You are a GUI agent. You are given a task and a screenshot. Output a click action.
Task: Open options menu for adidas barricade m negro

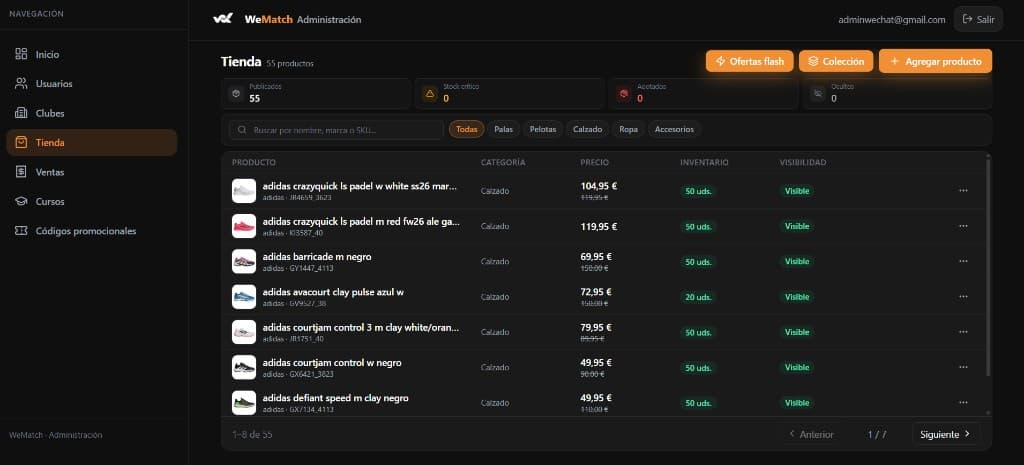(963, 261)
